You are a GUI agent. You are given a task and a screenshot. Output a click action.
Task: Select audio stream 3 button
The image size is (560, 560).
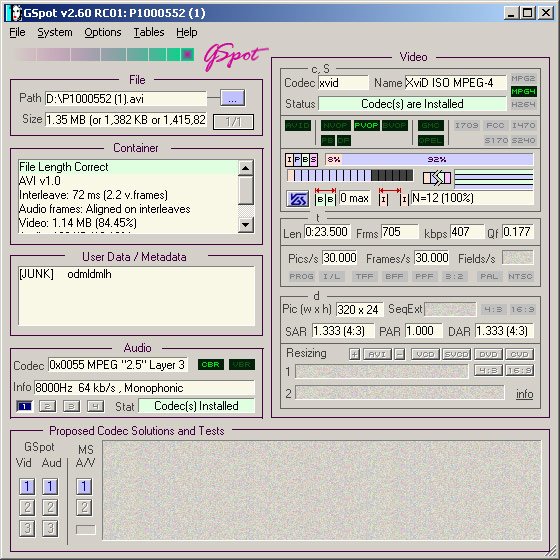(x=71, y=406)
